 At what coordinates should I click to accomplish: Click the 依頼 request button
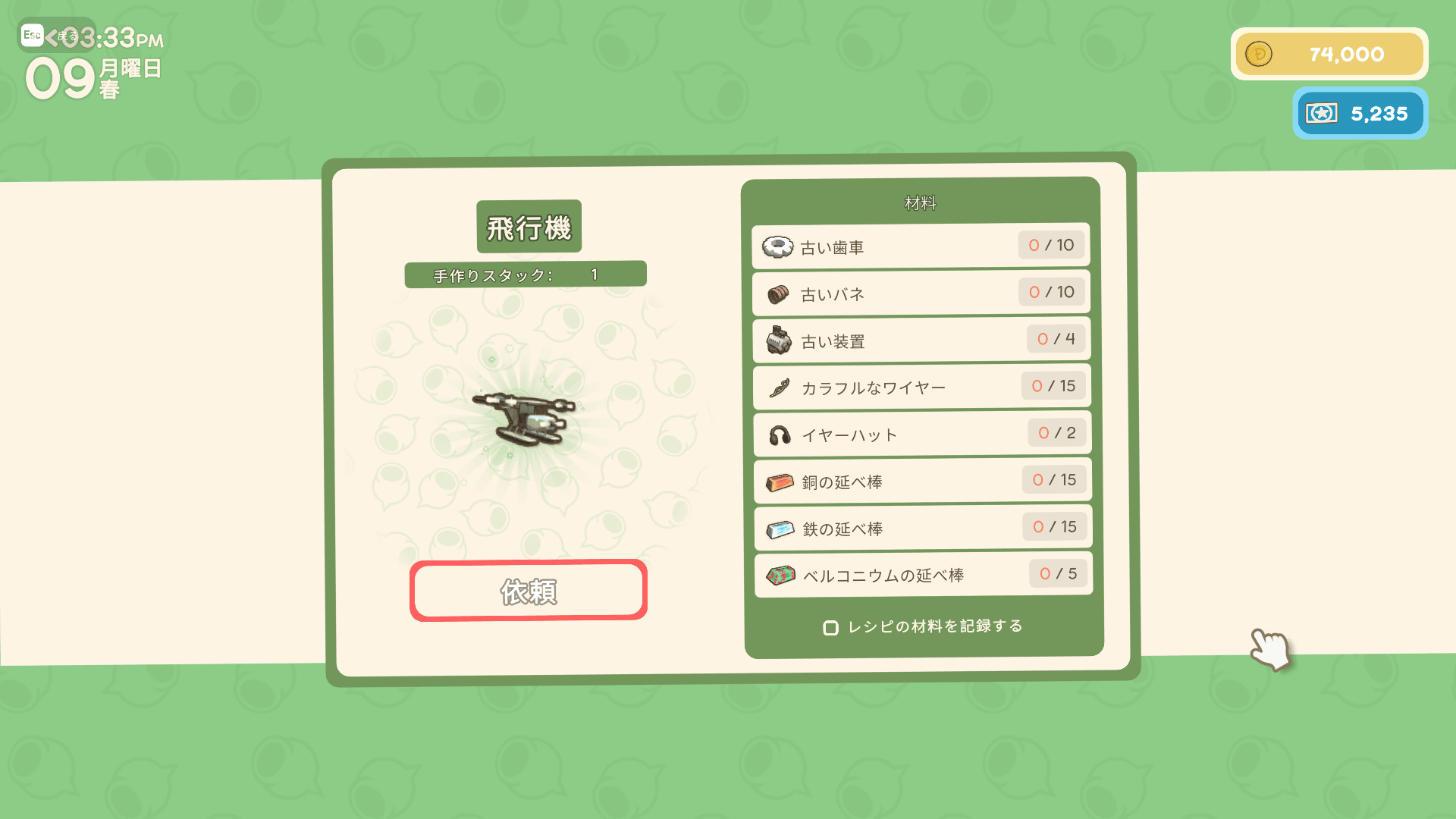tap(529, 591)
